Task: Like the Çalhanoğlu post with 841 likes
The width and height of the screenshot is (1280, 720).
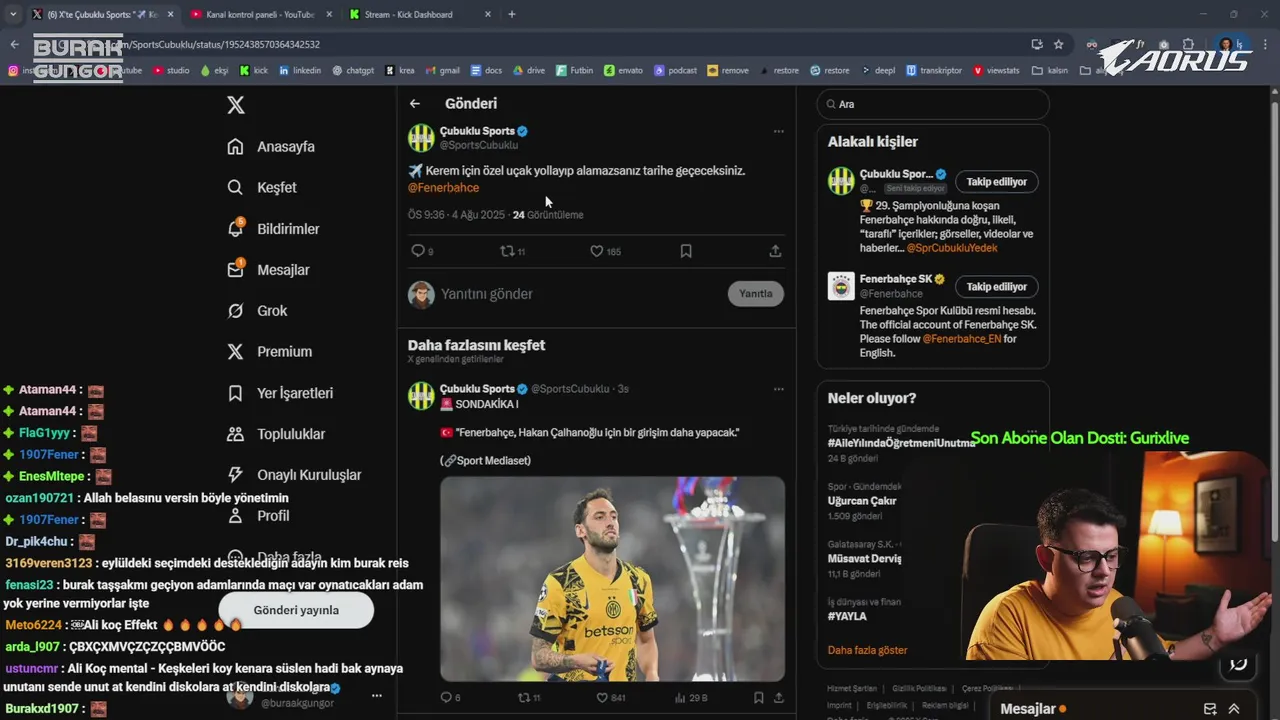Action: tap(611, 698)
